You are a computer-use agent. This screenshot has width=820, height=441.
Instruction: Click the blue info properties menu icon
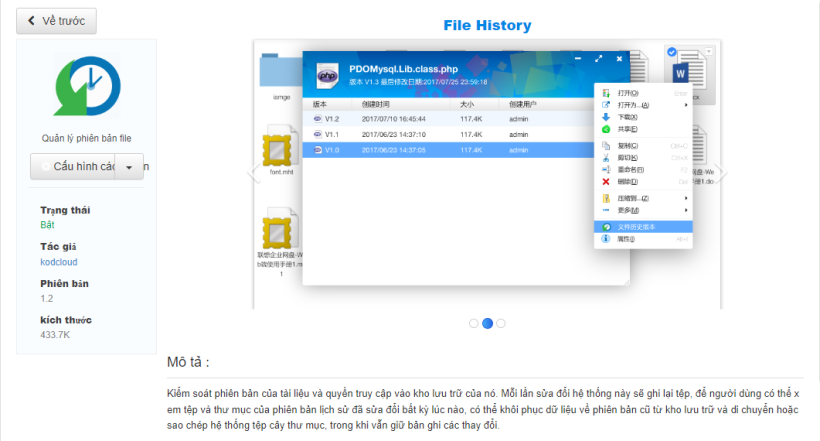pyautogui.click(x=606, y=239)
